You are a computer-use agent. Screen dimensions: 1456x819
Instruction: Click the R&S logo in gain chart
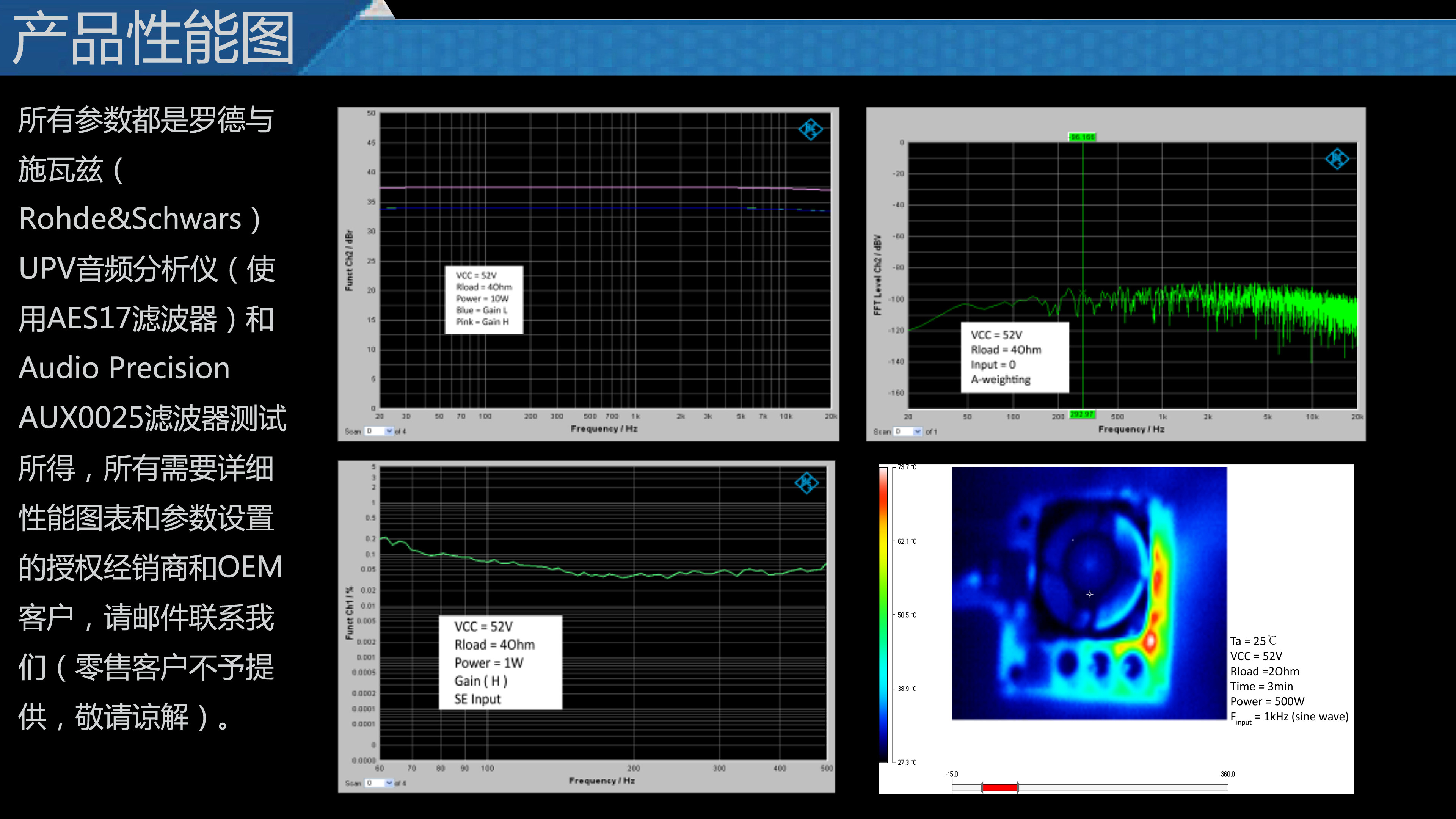pos(810,129)
